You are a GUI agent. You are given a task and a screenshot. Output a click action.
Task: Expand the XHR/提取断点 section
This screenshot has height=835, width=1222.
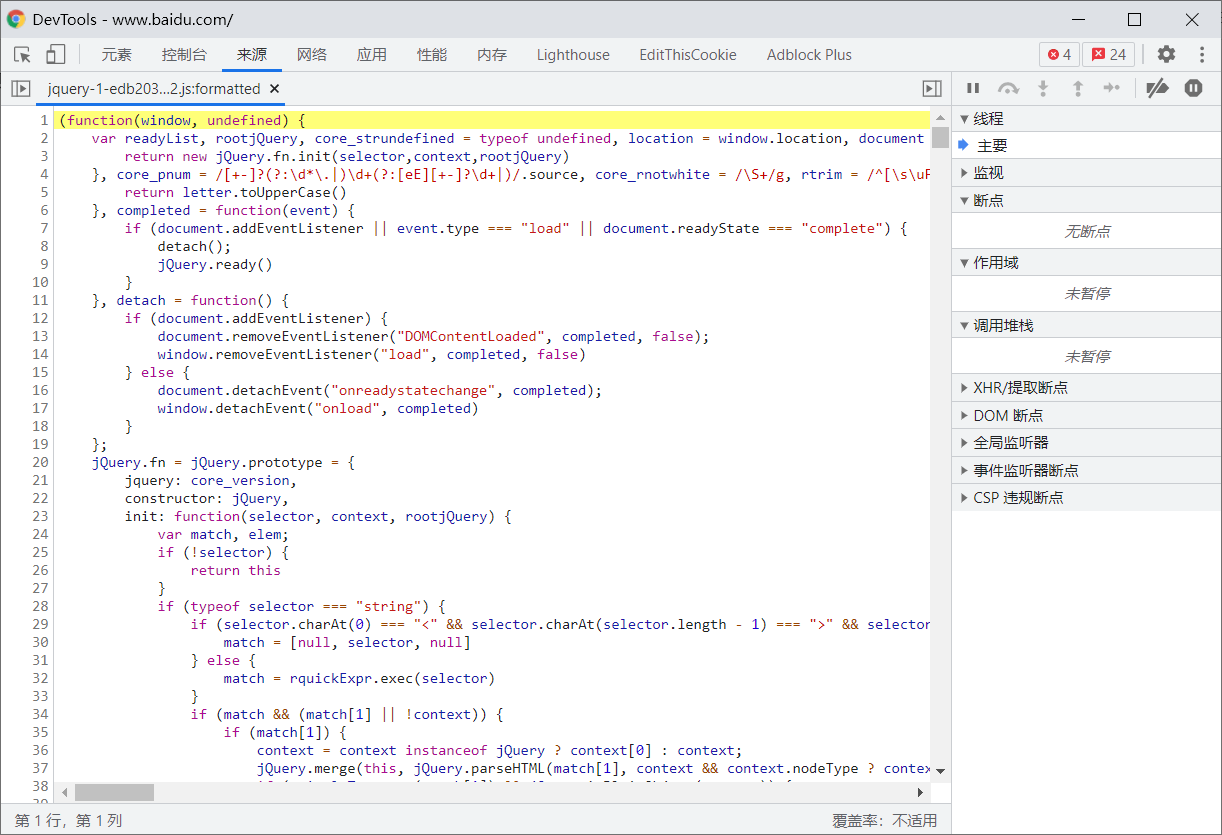click(1086, 387)
